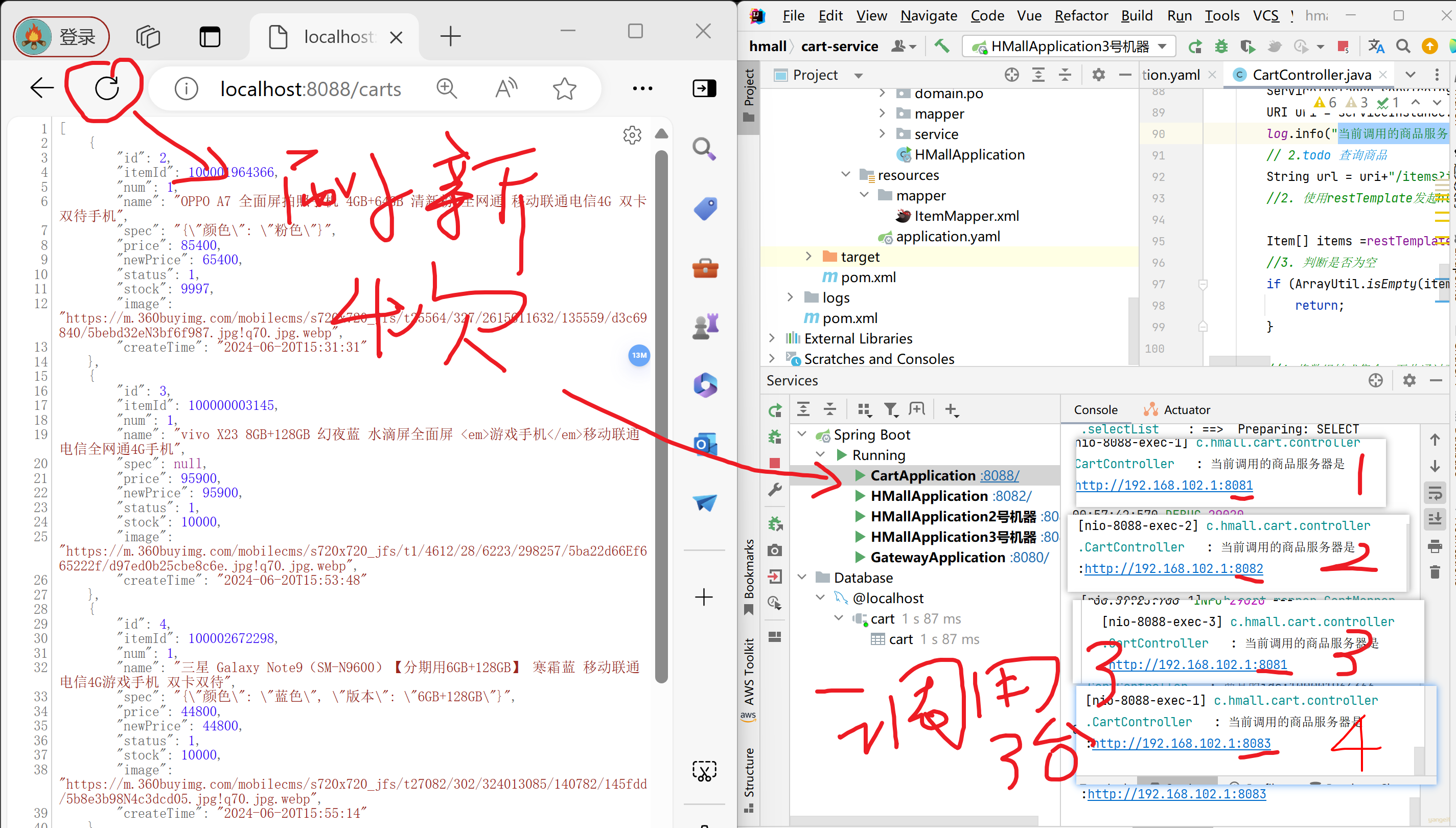Click the 13M floating badge in browser

[x=639, y=355]
